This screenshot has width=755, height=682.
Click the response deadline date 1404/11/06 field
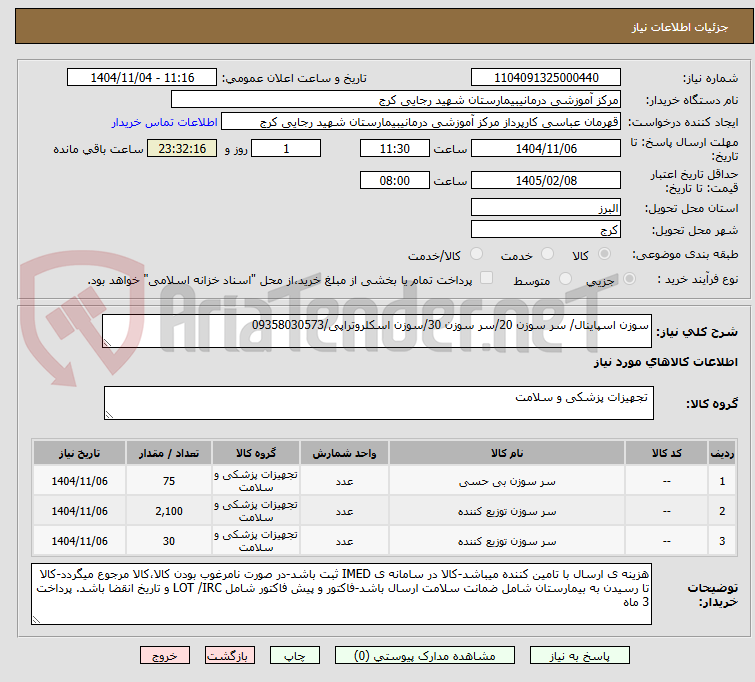click(x=546, y=148)
